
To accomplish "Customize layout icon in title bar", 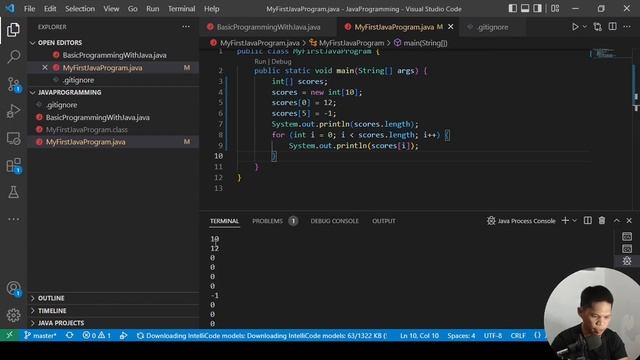I will pyautogui.click(x=555, y=8).
